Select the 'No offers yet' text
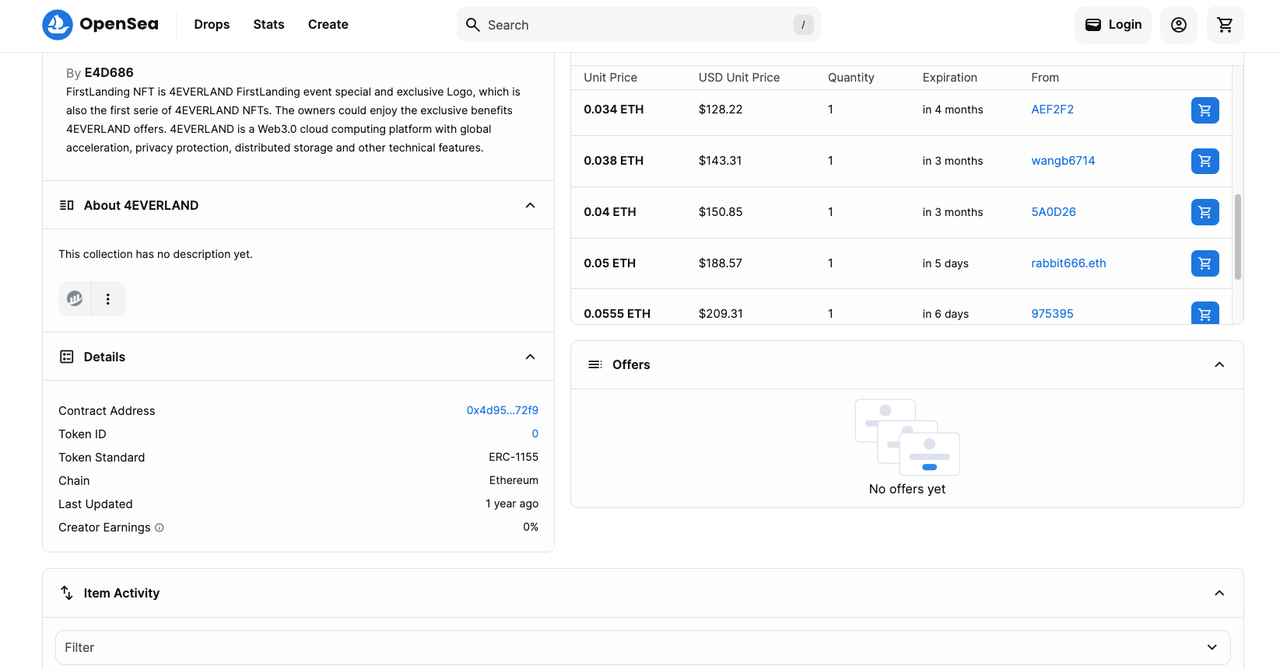The width and height of the screenshot is (1280, 669). pyautogui.click(x=907, y=489)
